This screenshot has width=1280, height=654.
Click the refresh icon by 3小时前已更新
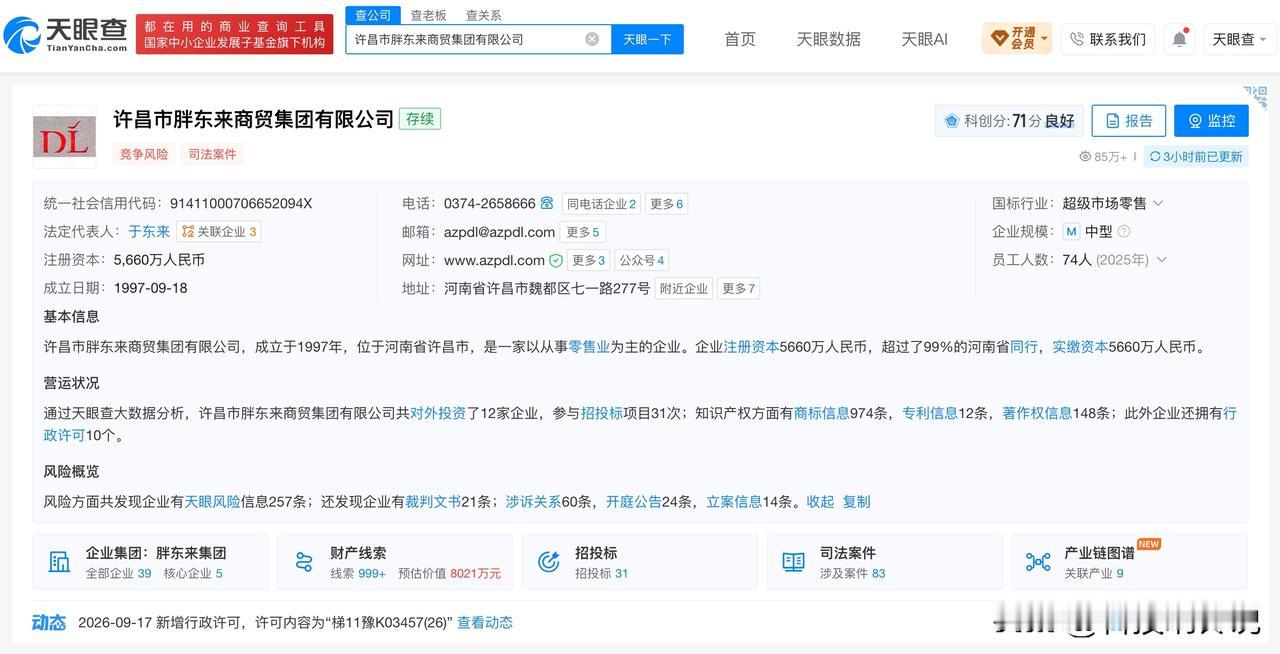pos(1155,157)
